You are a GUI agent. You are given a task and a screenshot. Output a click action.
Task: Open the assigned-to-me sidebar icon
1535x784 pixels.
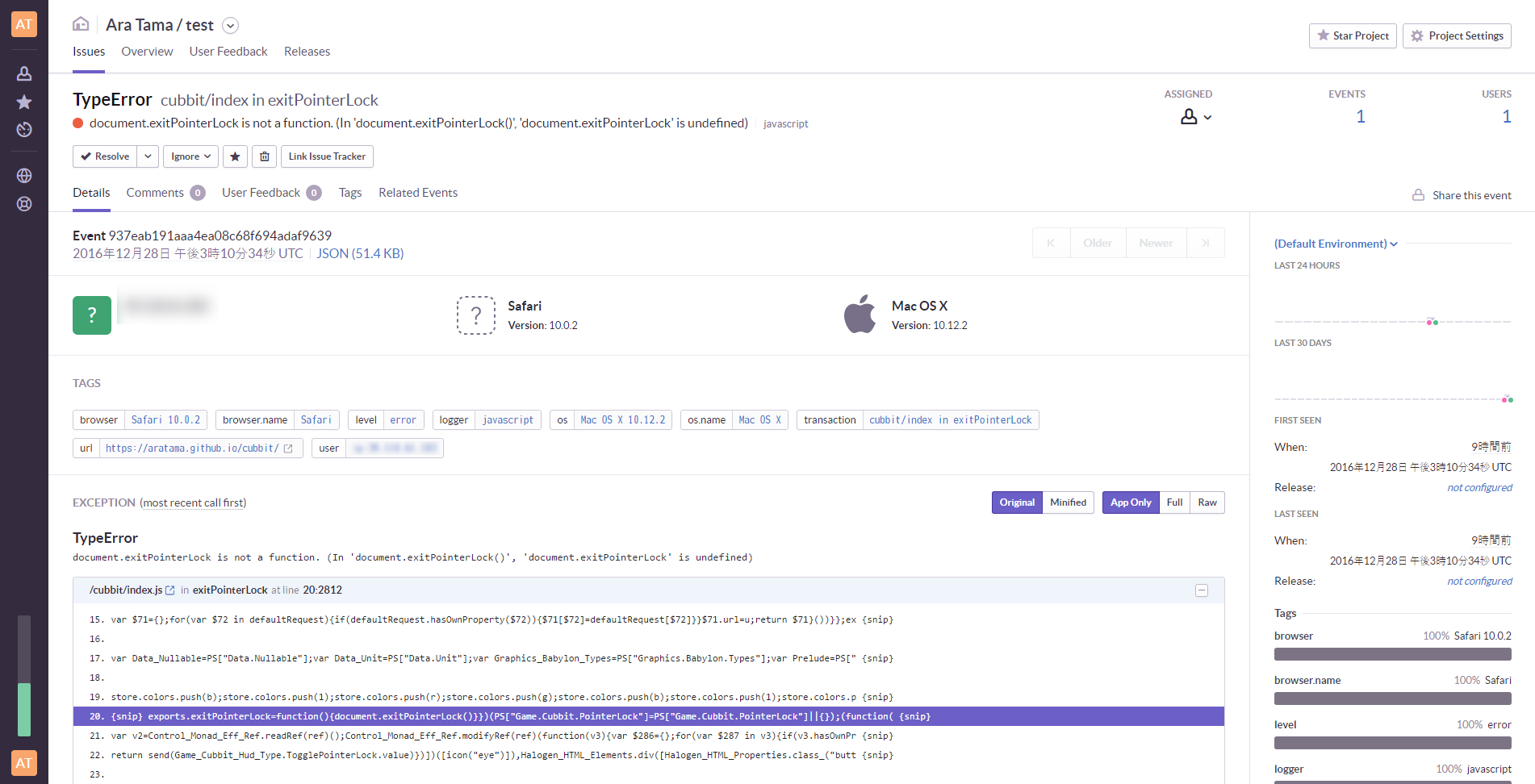(24, 73)
